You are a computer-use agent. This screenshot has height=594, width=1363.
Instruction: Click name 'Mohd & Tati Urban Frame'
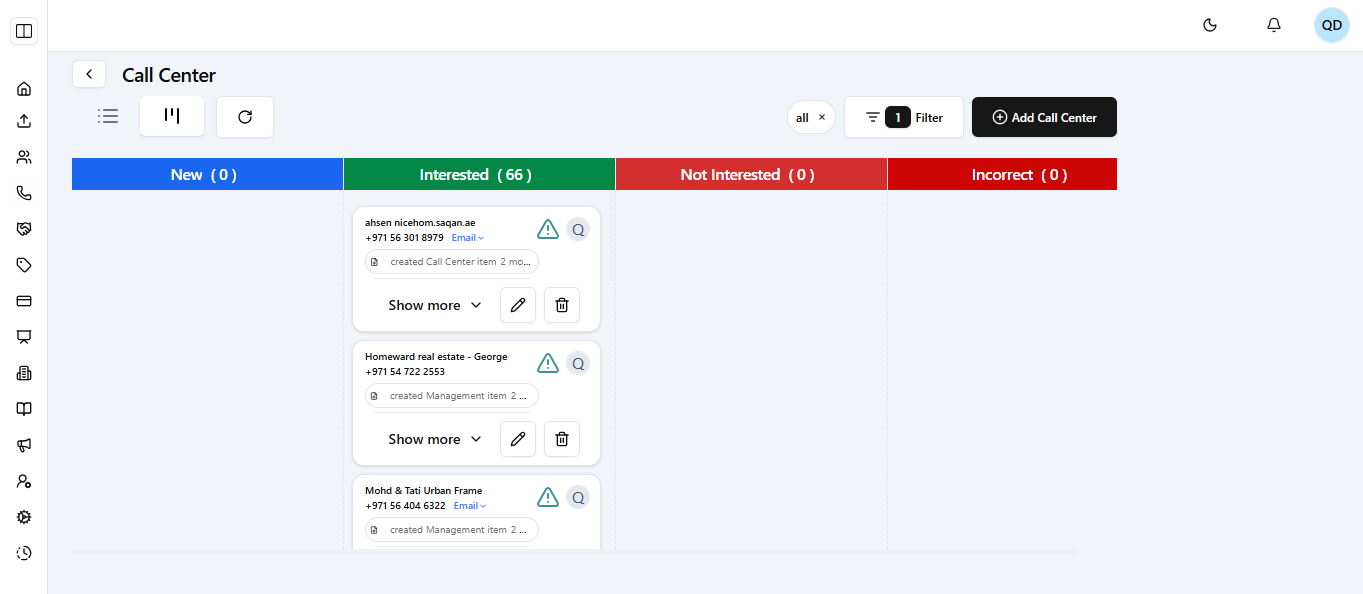[x=423, y=491]
